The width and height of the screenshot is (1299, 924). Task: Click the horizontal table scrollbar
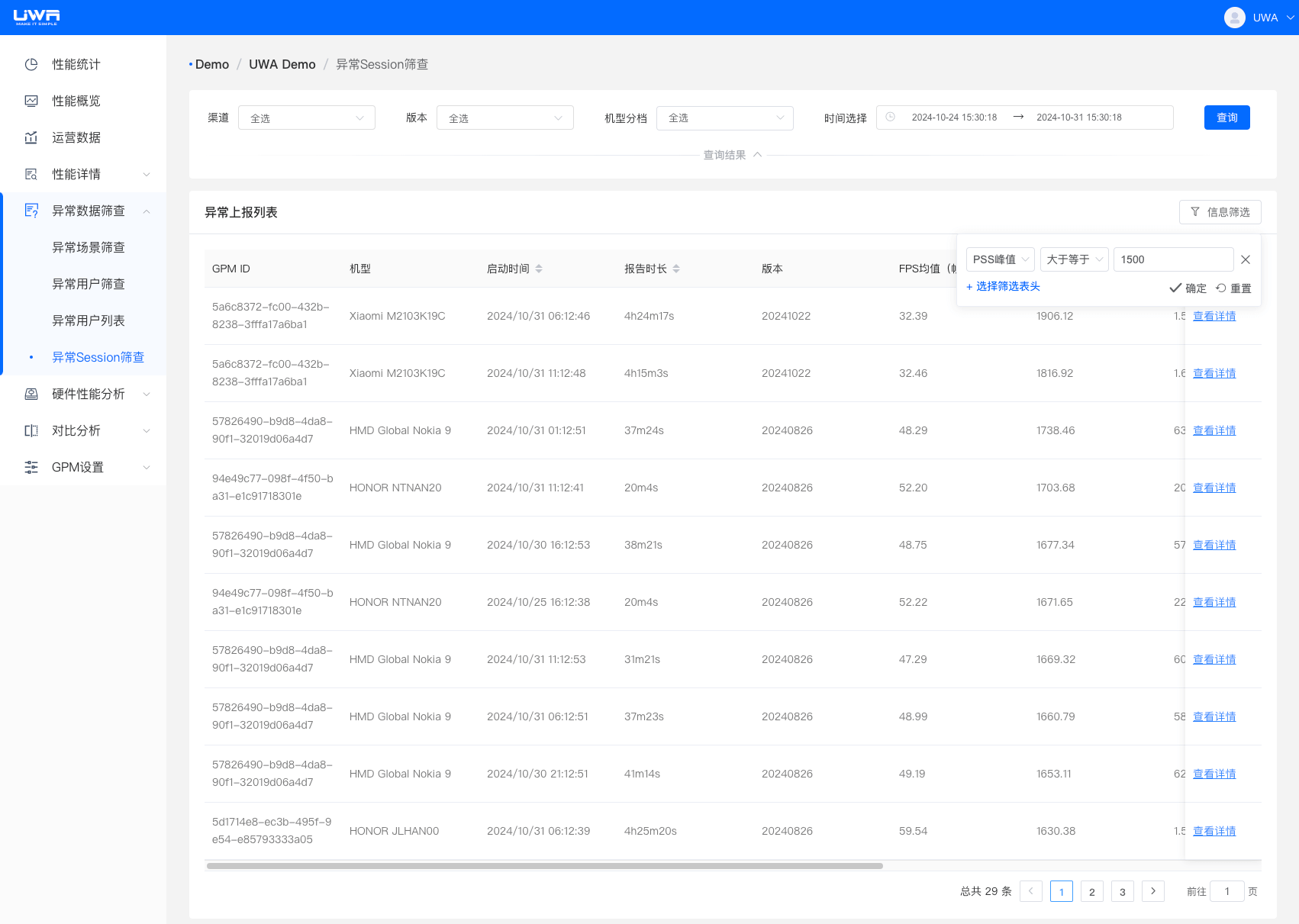545,866
